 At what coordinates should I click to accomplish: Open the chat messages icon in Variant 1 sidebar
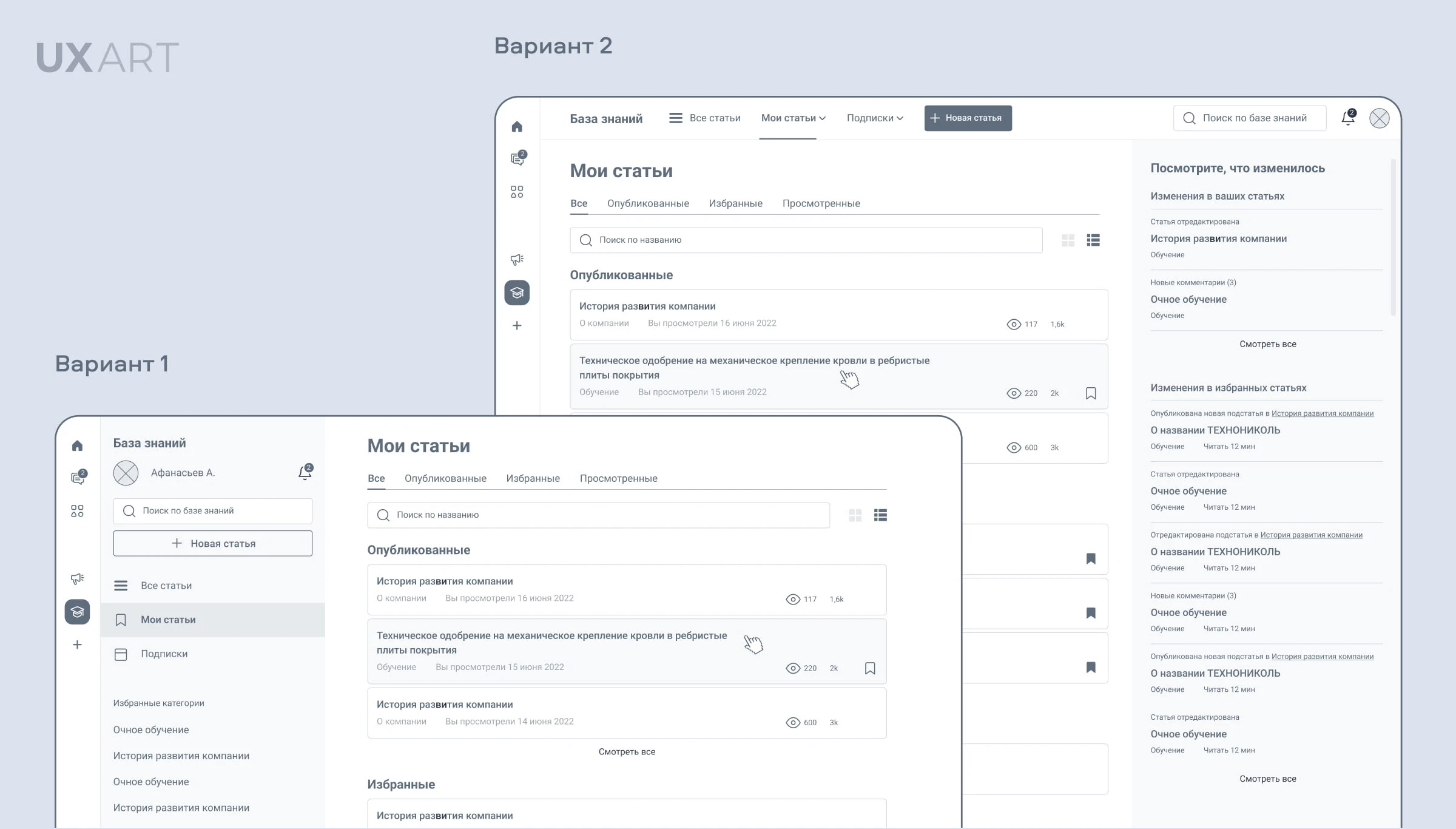78,478
